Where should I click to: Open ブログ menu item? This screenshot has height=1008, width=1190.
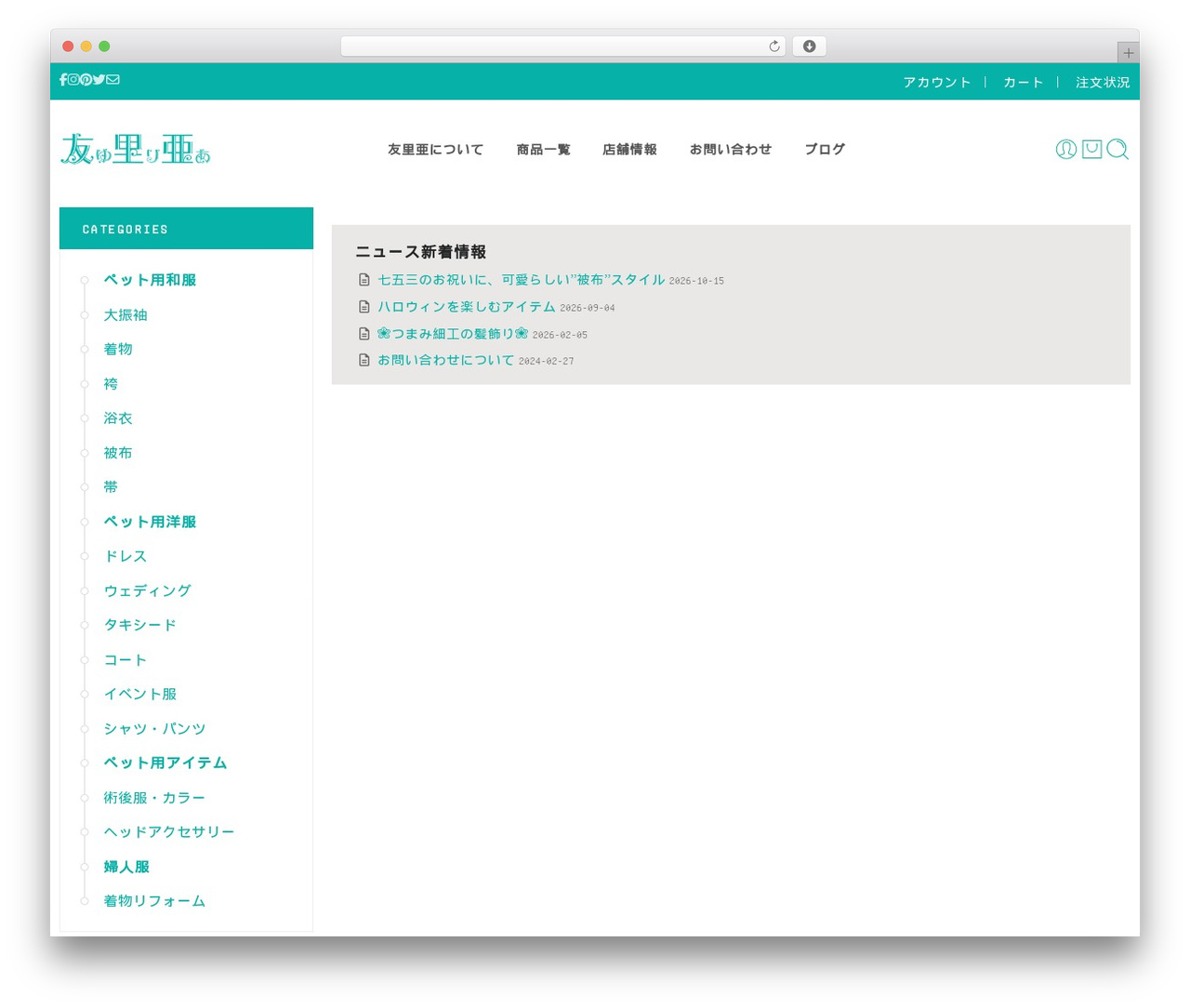pyautogui.click(x=825, y=150)
